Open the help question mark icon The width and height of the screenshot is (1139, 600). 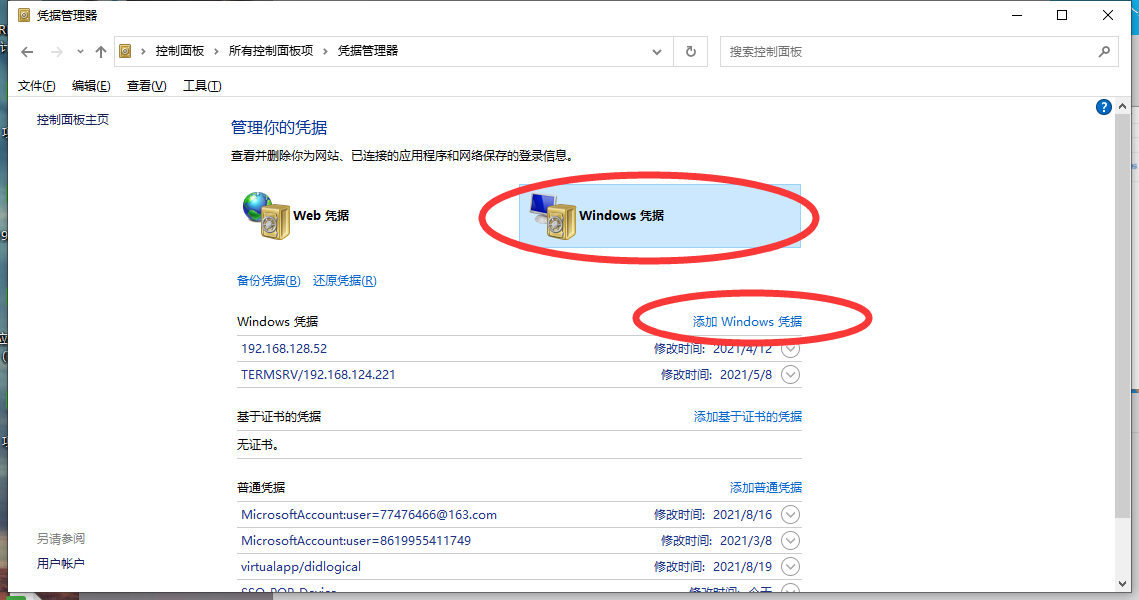click(x=1103, y=106)
